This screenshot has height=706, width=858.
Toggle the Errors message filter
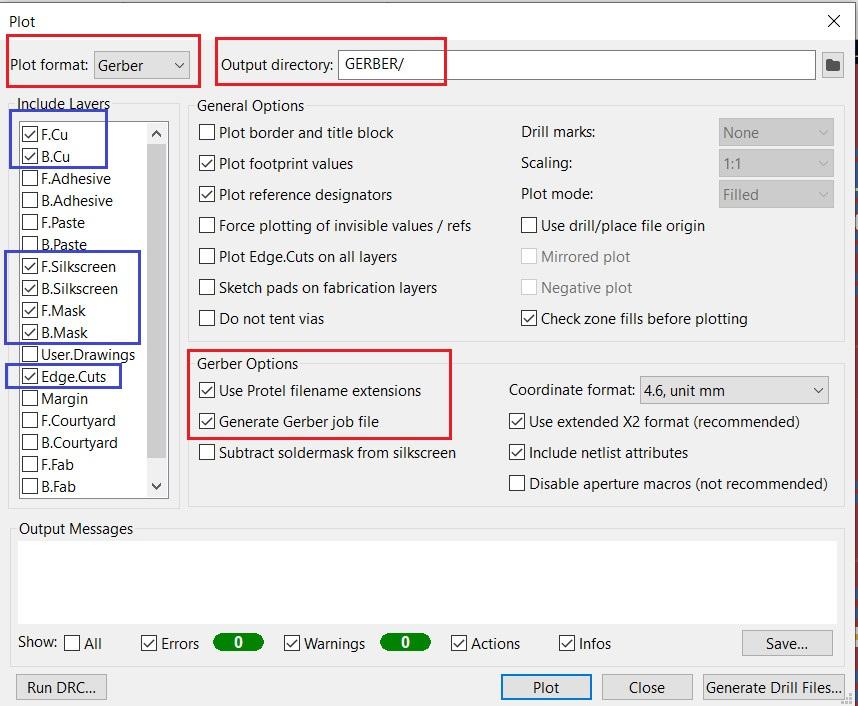pyautogui.click(x=149, y=643)
